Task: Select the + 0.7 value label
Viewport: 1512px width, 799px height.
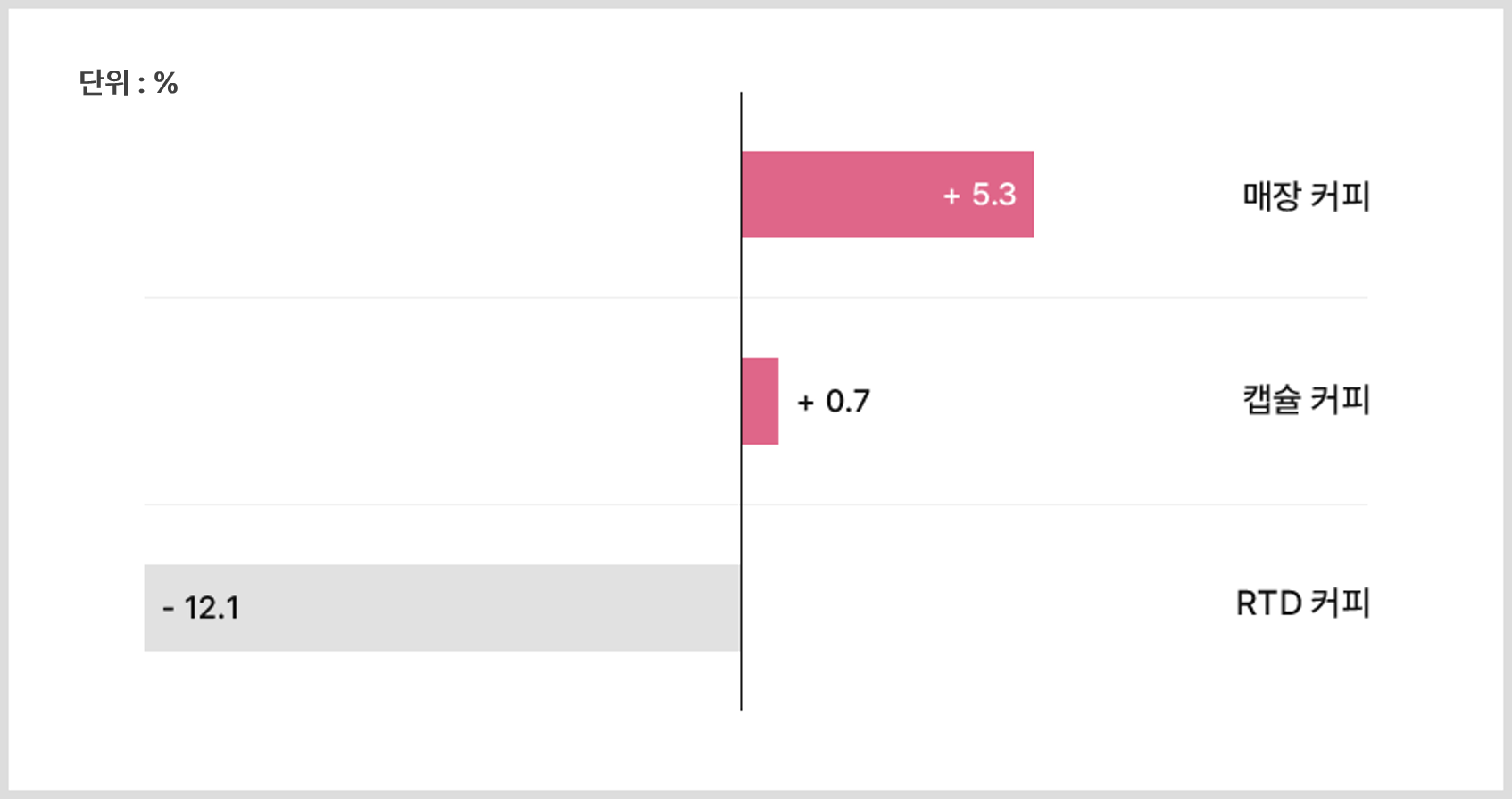Action: click(833, 402)
